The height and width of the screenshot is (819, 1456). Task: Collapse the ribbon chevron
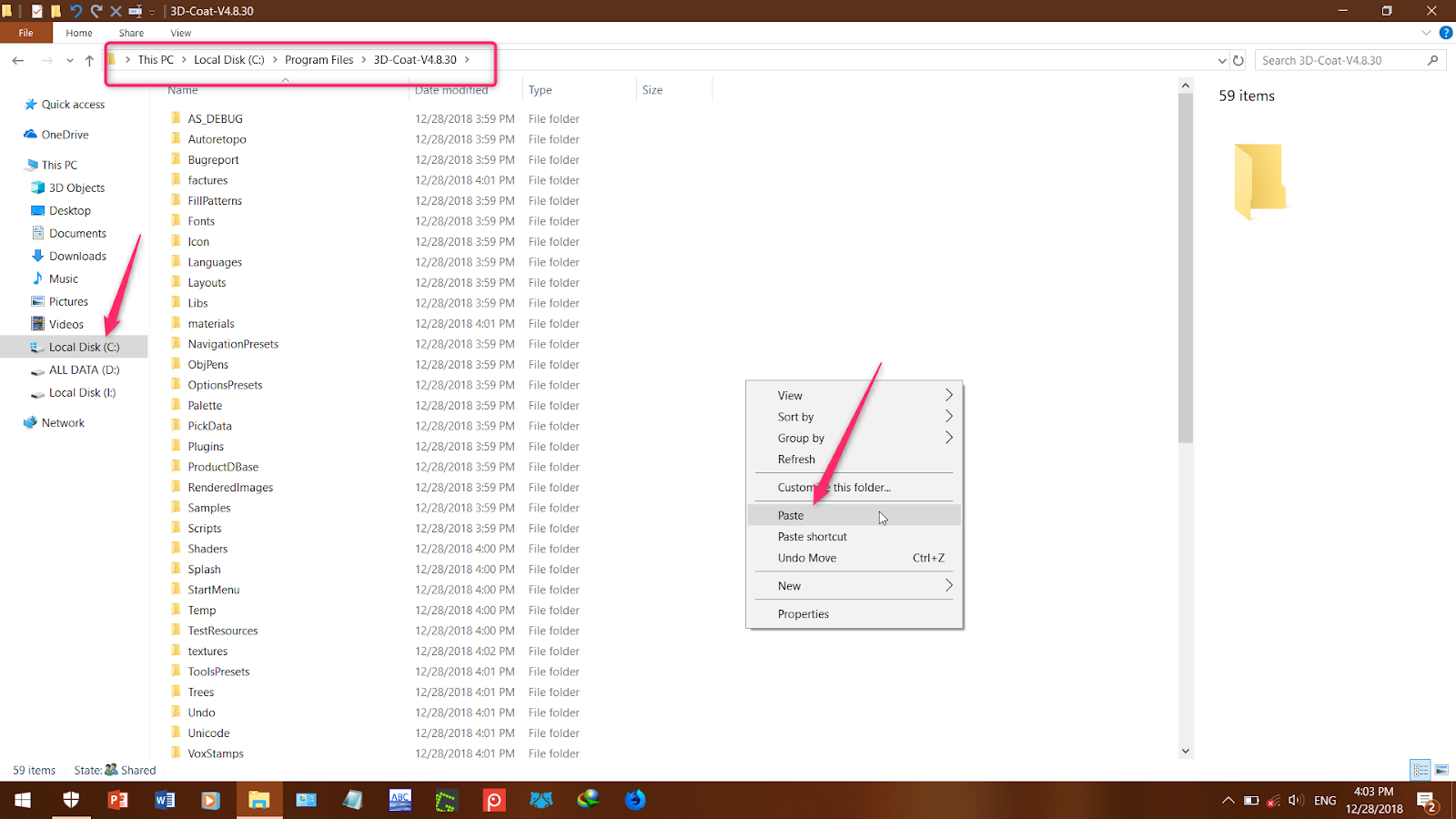tap(1426, 33)
